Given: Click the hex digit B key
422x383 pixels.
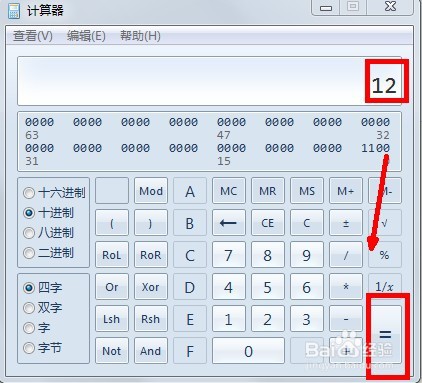Looking at the screenshot, I should click(x=190, y=223).
